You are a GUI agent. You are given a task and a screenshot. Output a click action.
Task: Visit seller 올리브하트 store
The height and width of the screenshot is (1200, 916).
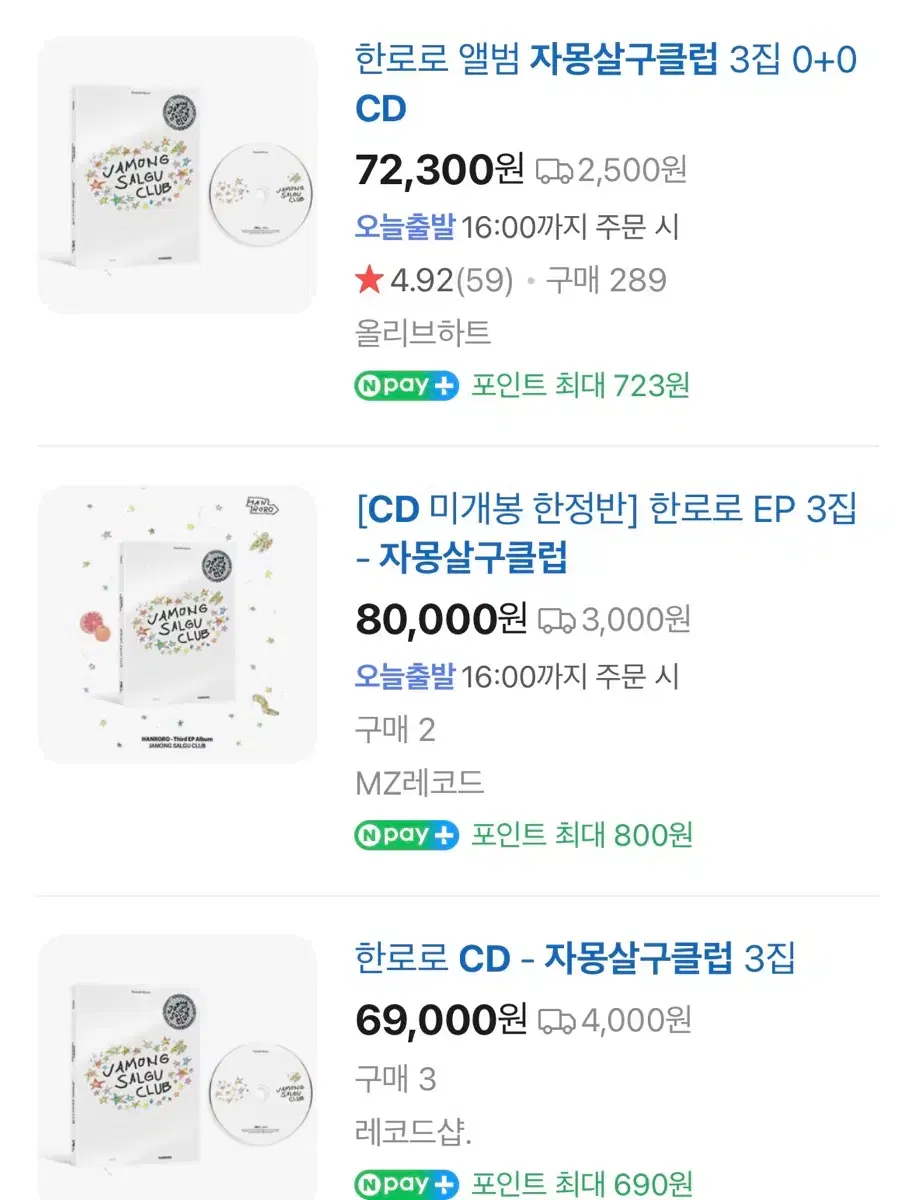423,332
